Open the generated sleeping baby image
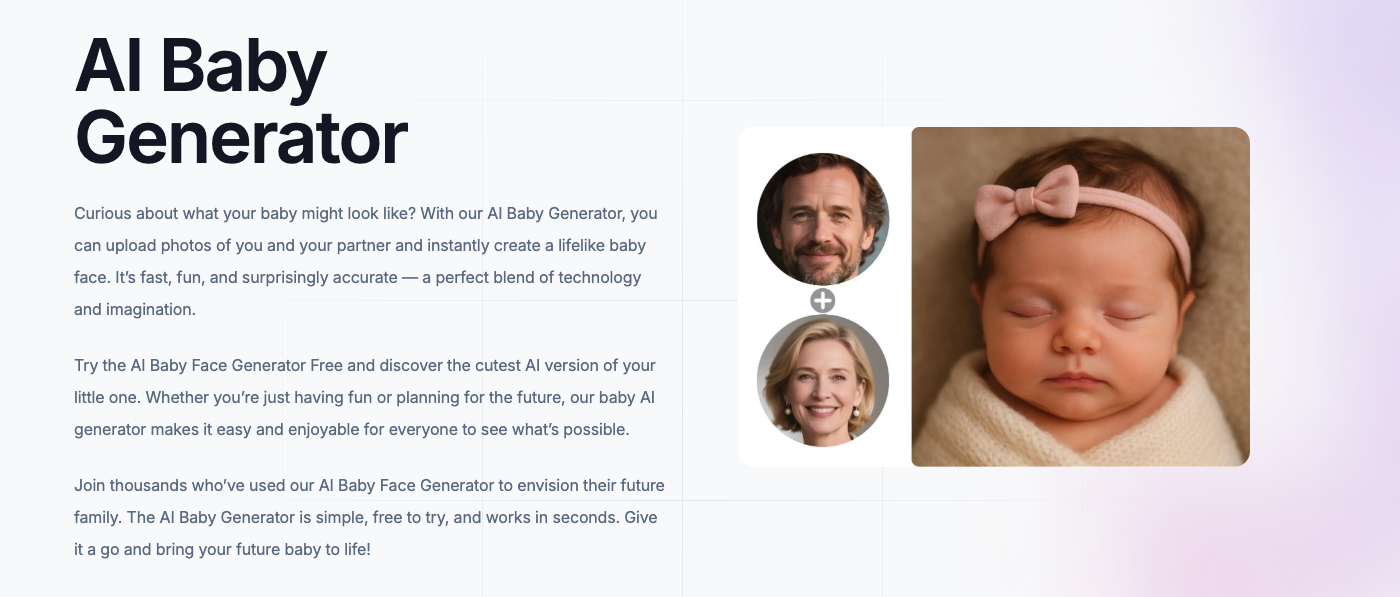This screenshot has height=597, width=1400. click(1080, 297)
